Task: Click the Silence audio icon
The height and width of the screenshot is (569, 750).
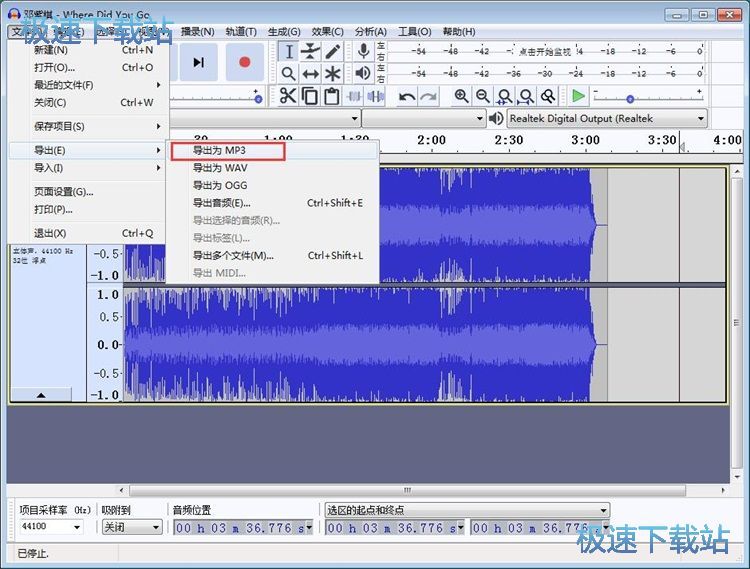Action: (376, 96)
